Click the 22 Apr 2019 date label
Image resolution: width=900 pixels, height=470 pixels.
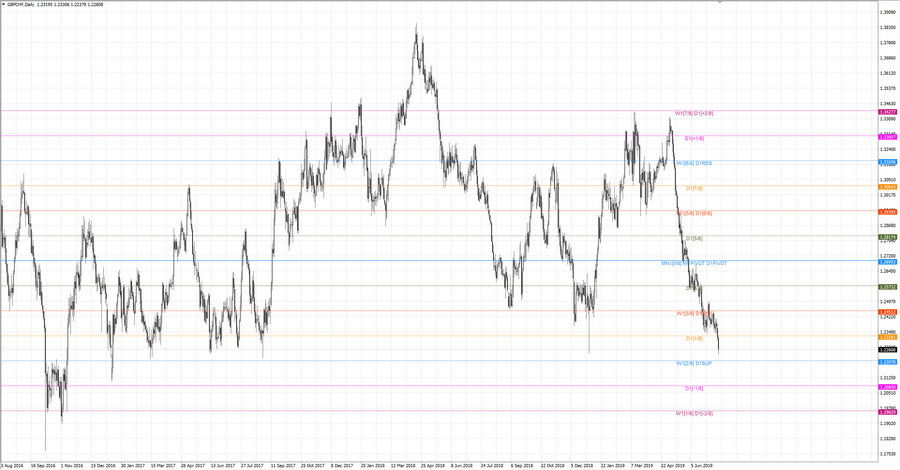[x=673, y=466]
